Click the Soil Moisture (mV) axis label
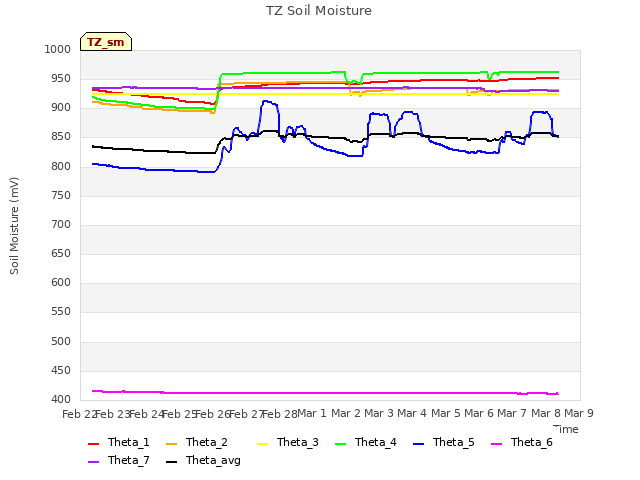 (14, 226)
